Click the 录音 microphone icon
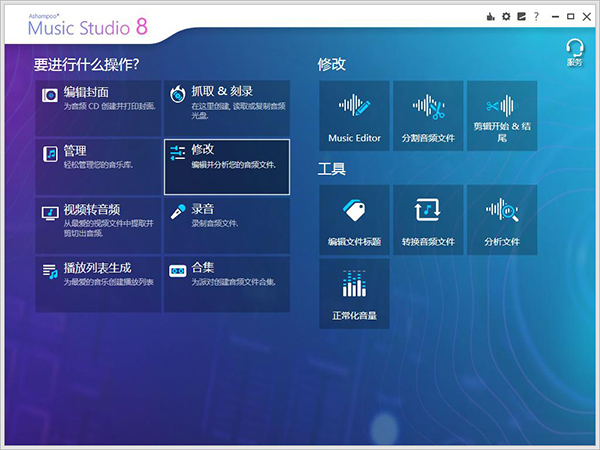 pyautogui.click(x=178, y=211)
